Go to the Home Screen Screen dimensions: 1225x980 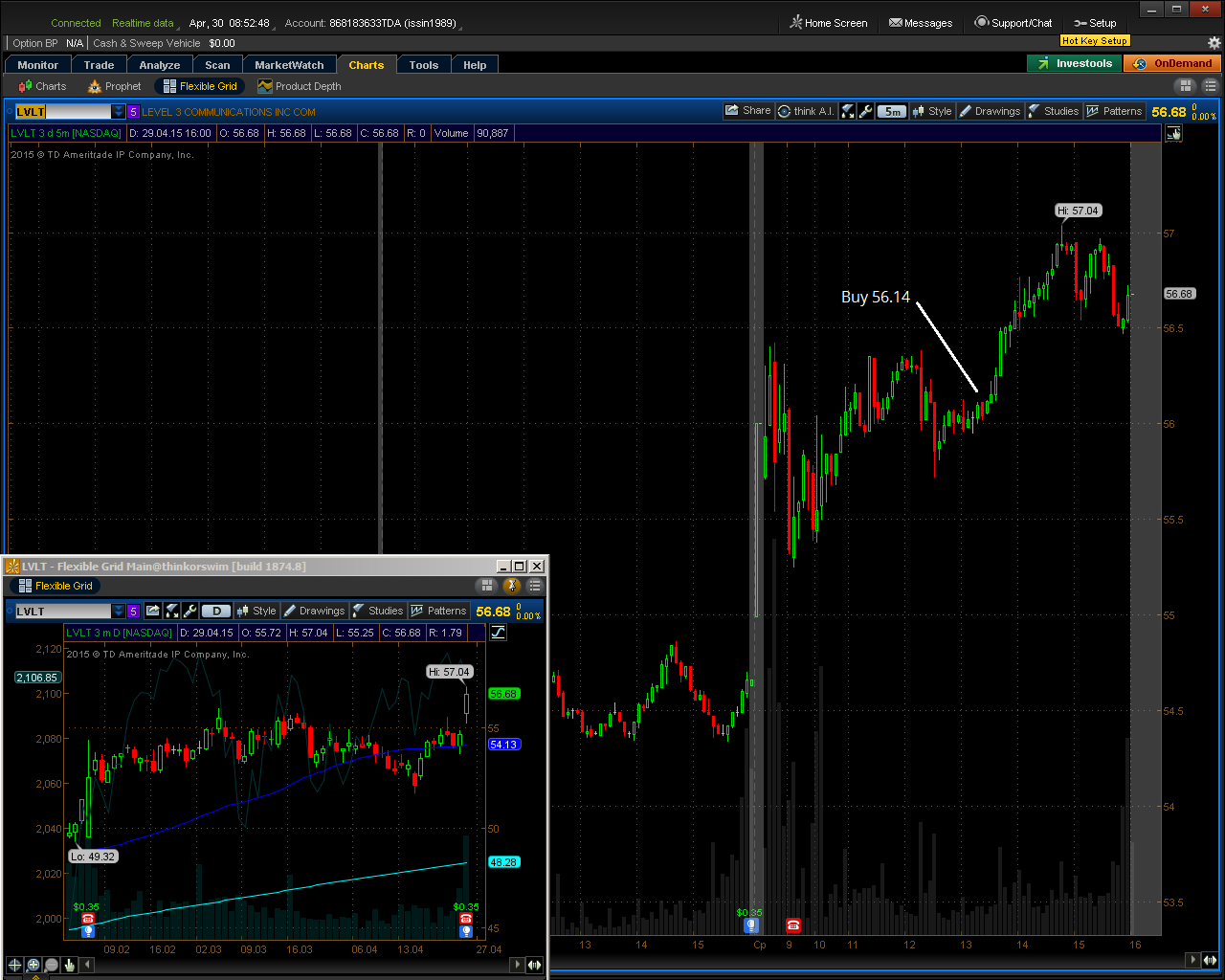coord(828,23)
